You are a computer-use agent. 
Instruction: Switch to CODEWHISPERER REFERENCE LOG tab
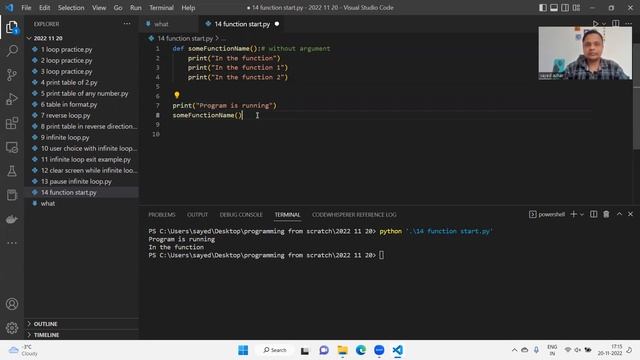354,215
